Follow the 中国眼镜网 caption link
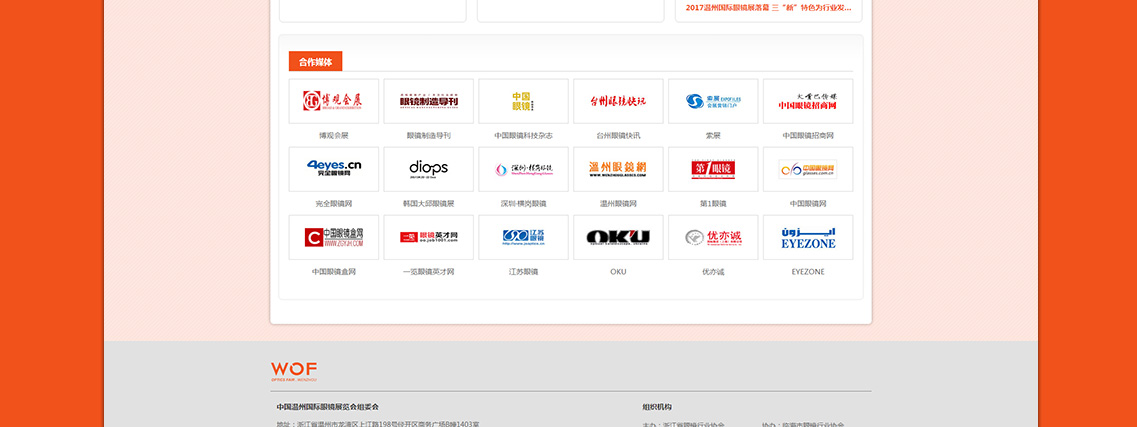 click(x=809, y=204)
